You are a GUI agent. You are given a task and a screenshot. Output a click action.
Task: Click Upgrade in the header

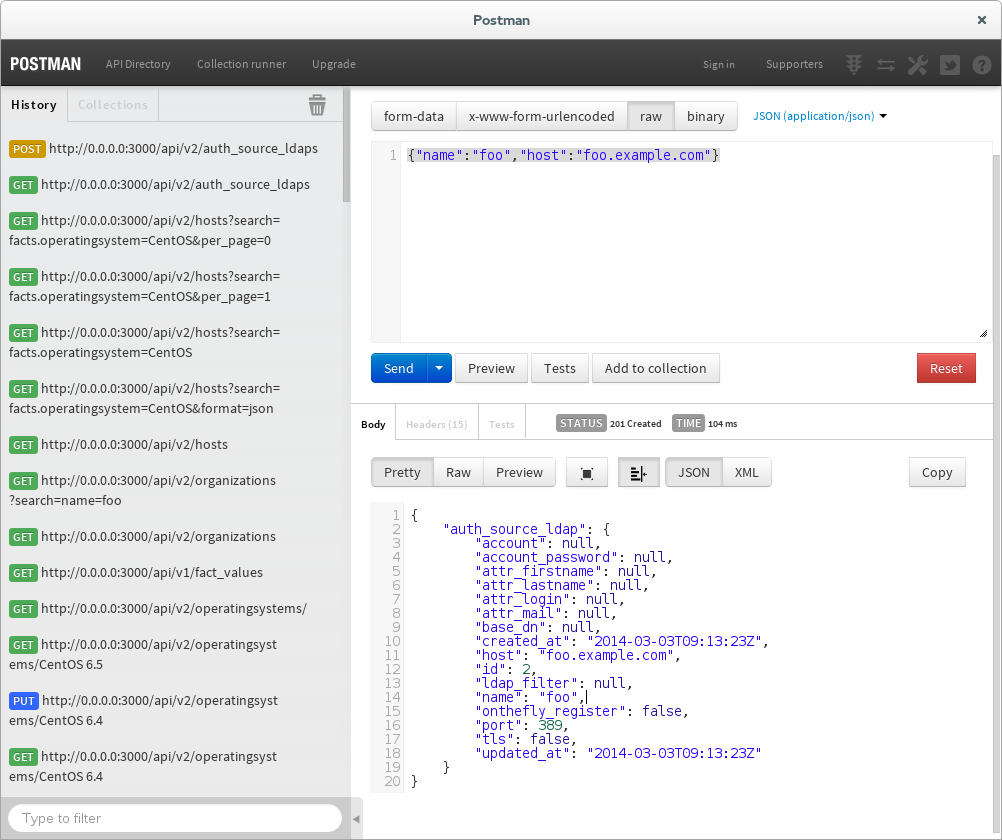point(334,64)
